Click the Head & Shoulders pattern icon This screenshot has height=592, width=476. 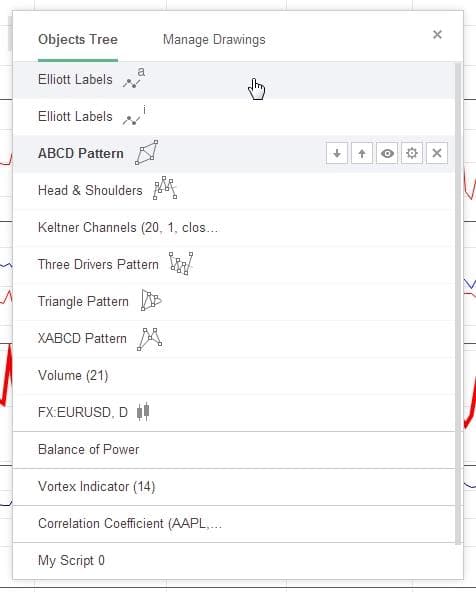tap(165, 188)
